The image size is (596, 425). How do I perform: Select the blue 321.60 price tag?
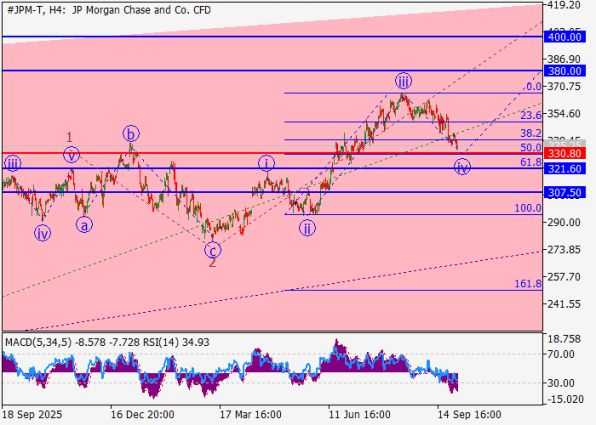pyautogui.click(x=564, y=169)
